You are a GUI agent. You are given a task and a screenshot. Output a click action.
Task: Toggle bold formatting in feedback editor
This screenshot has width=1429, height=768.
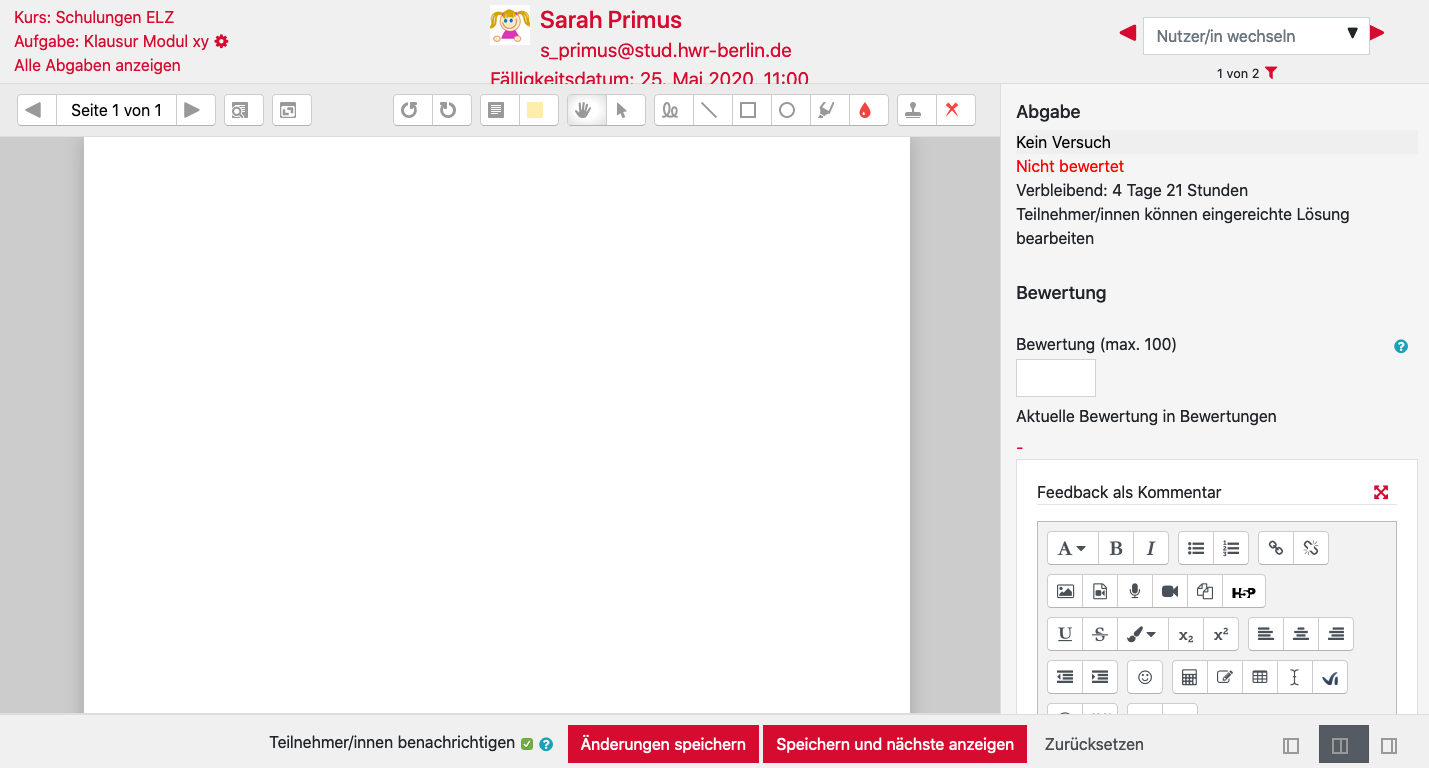(1116, 548)
